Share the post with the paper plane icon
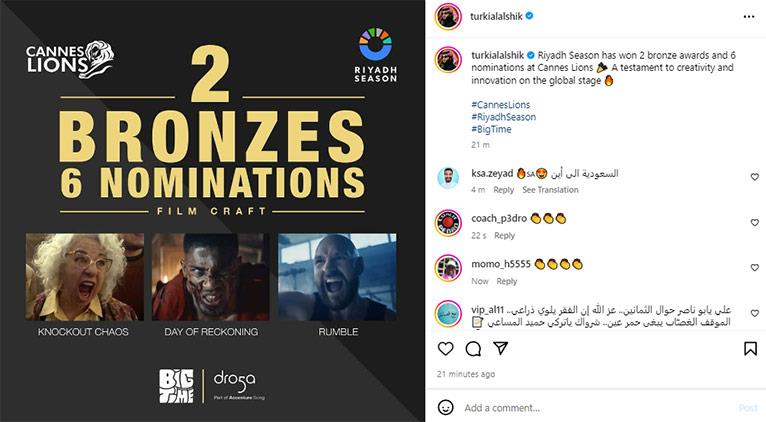Screen dimensions: 766x422 (500, 348)
